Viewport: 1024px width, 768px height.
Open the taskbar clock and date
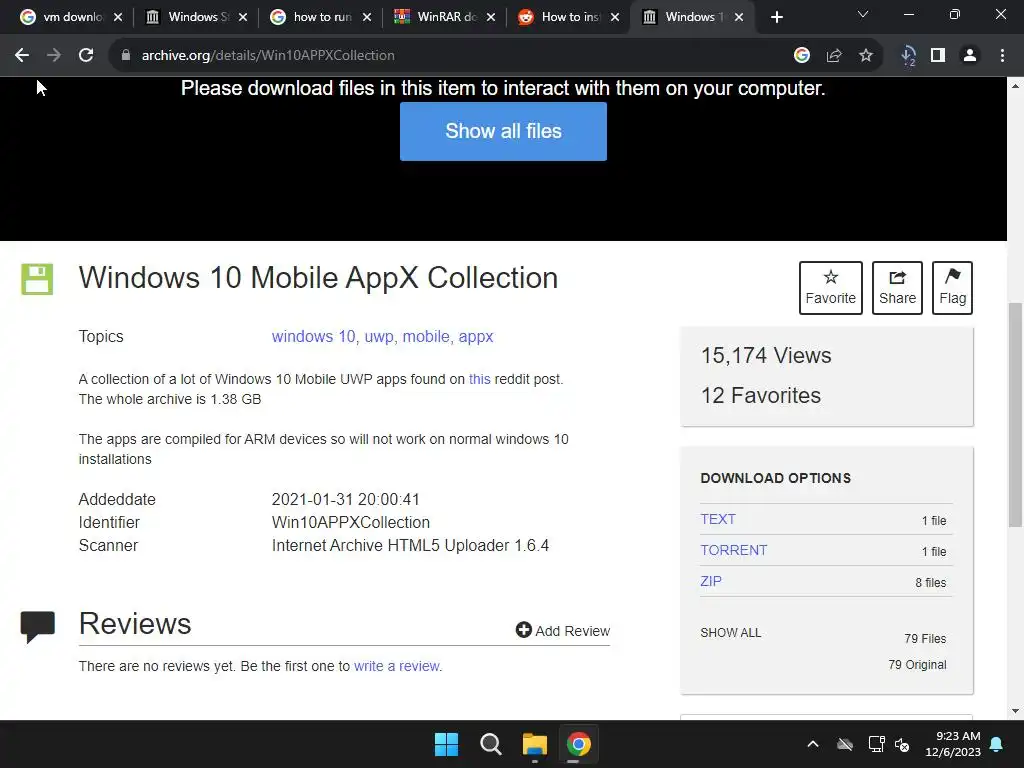(x=953, y=744)
